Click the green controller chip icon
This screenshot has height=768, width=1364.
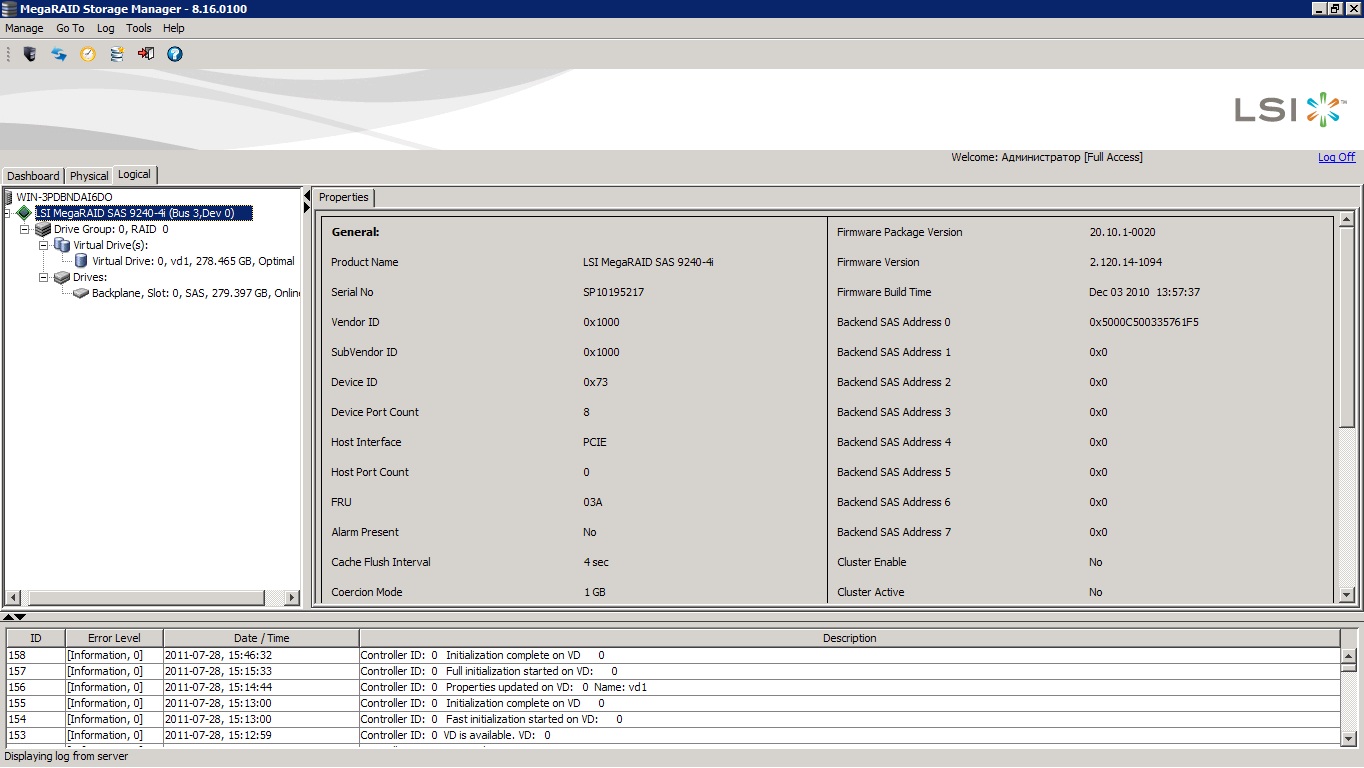[x=24, y=213]
